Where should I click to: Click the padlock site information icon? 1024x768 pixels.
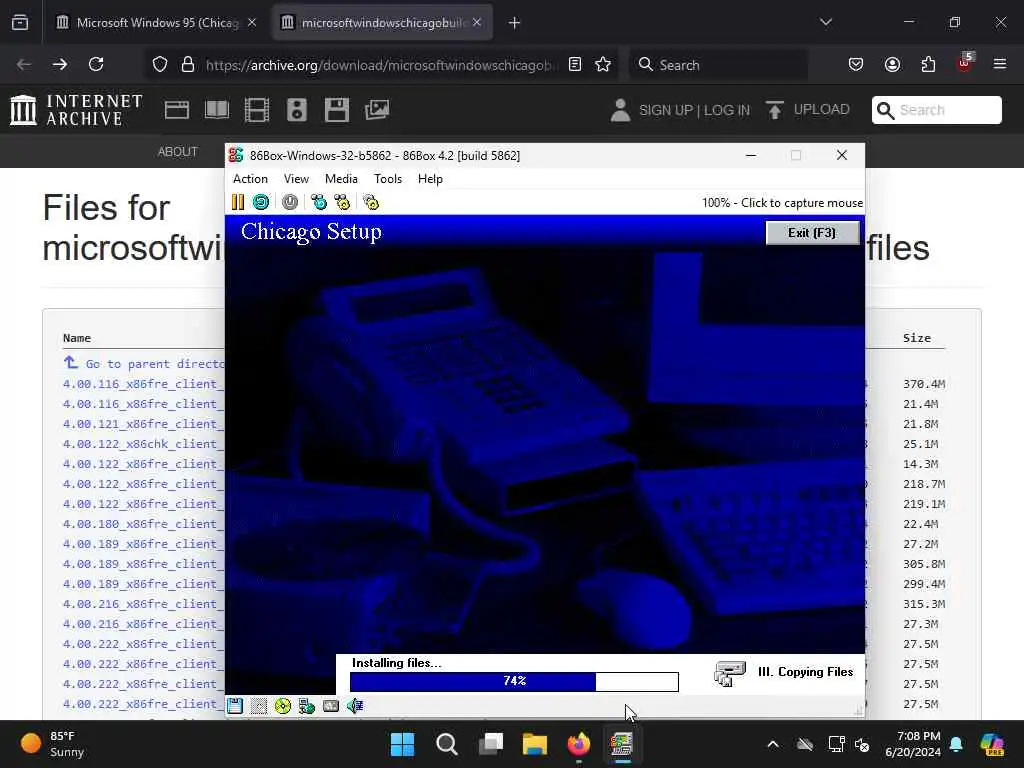pyautogui.click(x=188, y=64)
